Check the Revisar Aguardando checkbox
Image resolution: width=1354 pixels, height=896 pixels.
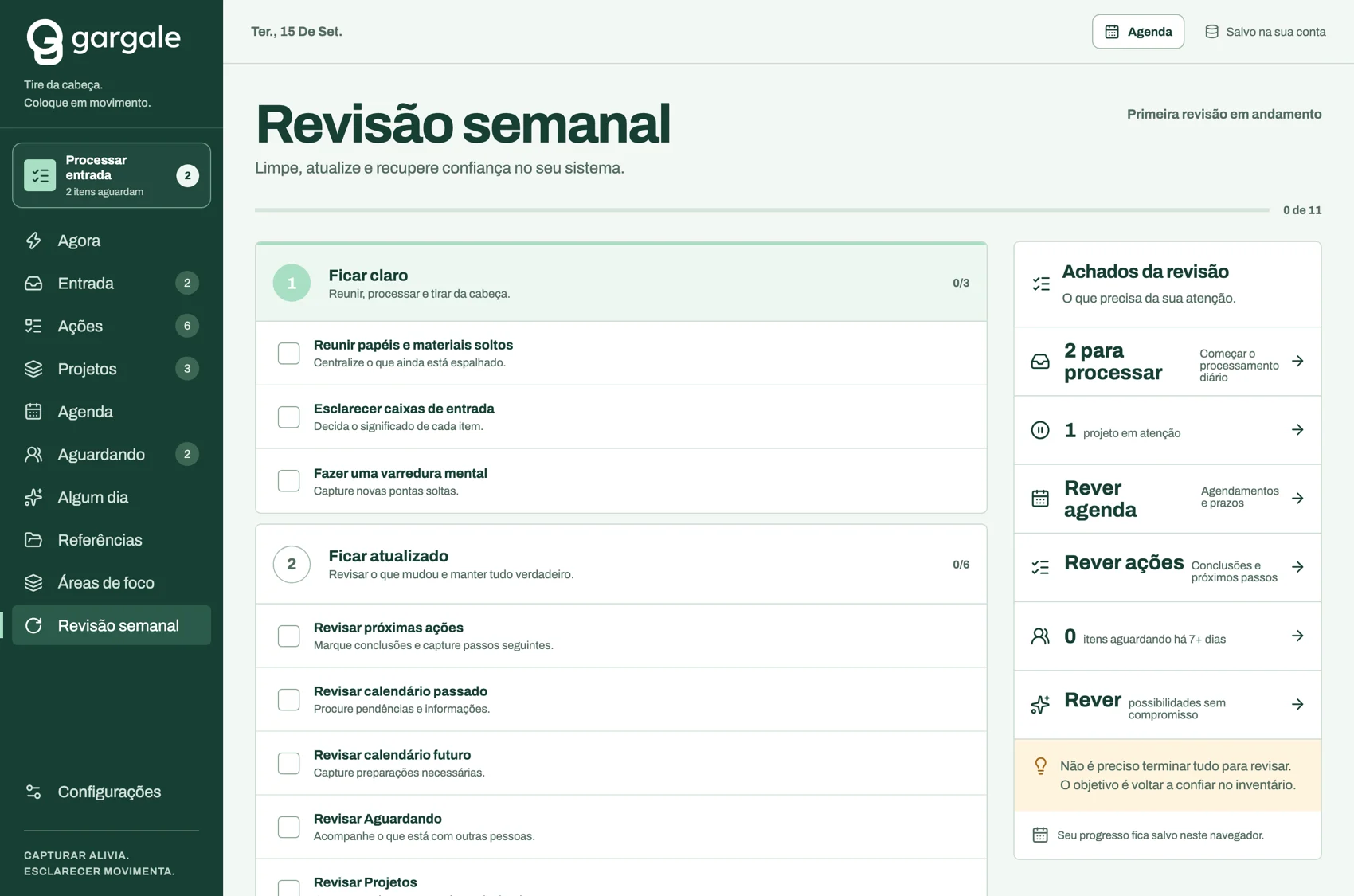288,827
